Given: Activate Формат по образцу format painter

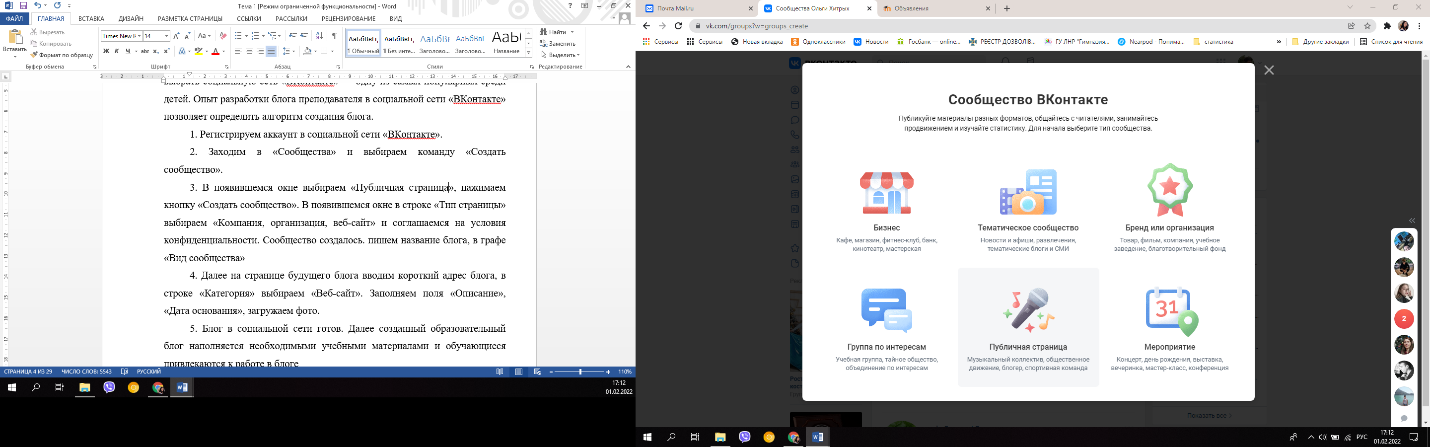Looking at the screenshot, I should 61,55.
